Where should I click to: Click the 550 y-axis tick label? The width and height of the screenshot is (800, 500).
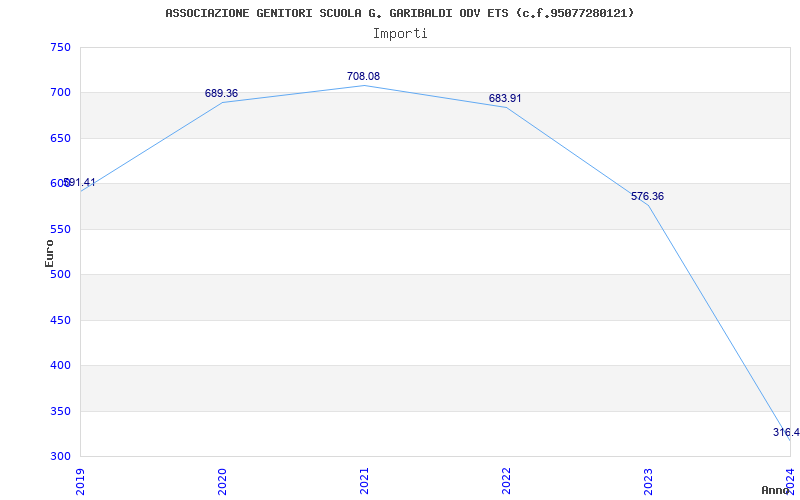(60, 230)
